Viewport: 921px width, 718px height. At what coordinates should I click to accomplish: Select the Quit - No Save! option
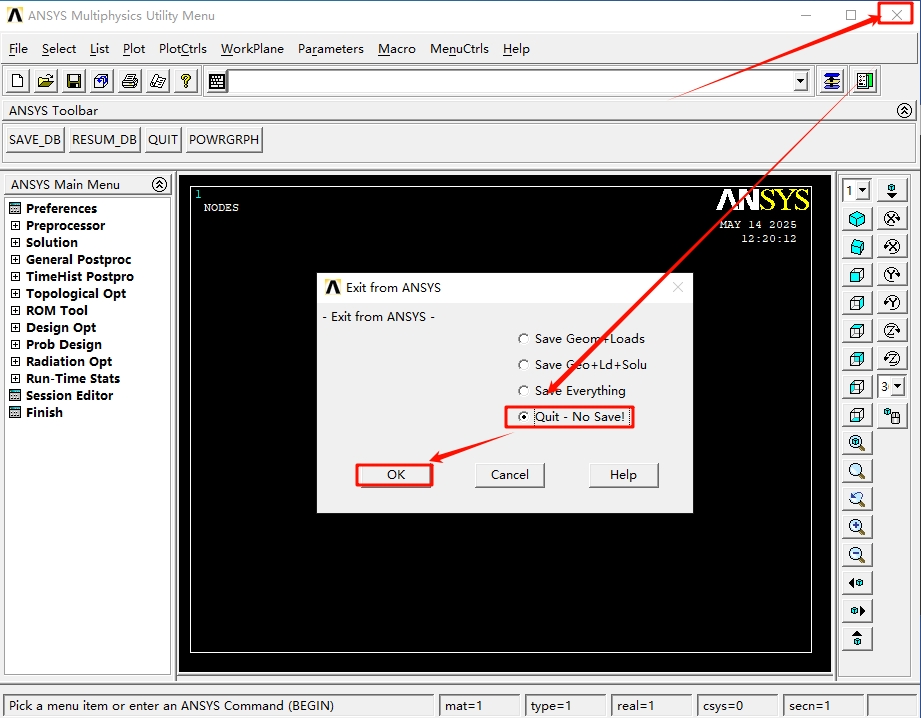pyautogui.click(x=524, y=416)
